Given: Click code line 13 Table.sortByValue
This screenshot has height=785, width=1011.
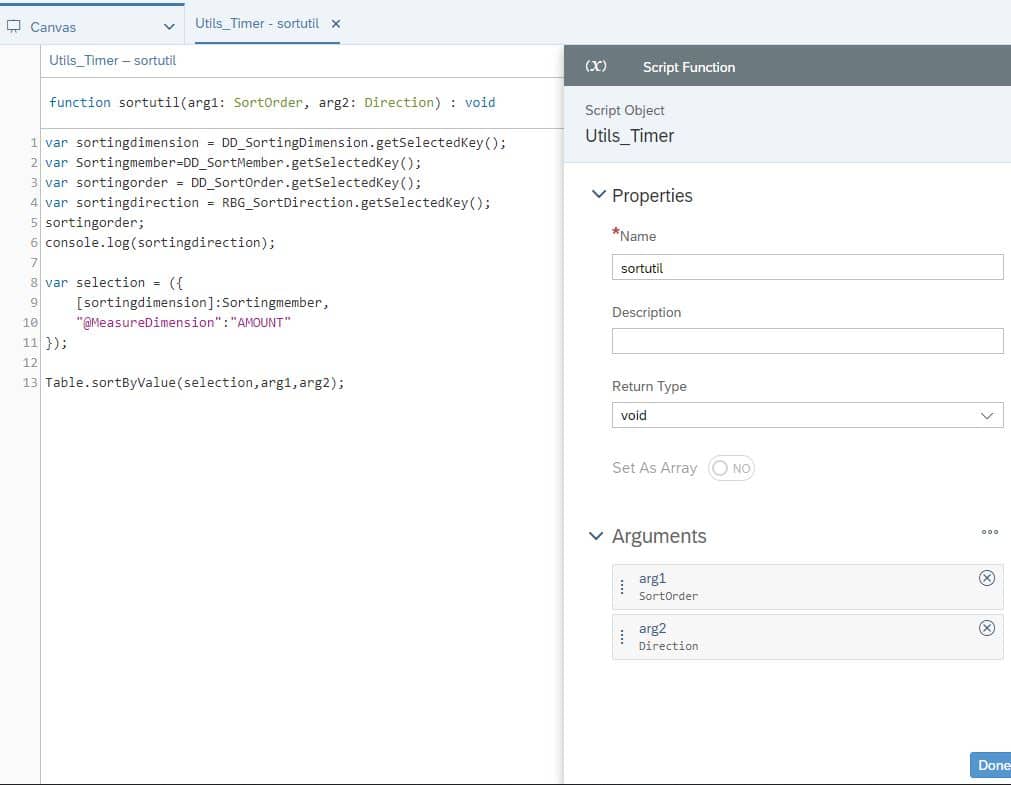Looking at the screenshot, I should pyautogui.click(x=195, y=383).
